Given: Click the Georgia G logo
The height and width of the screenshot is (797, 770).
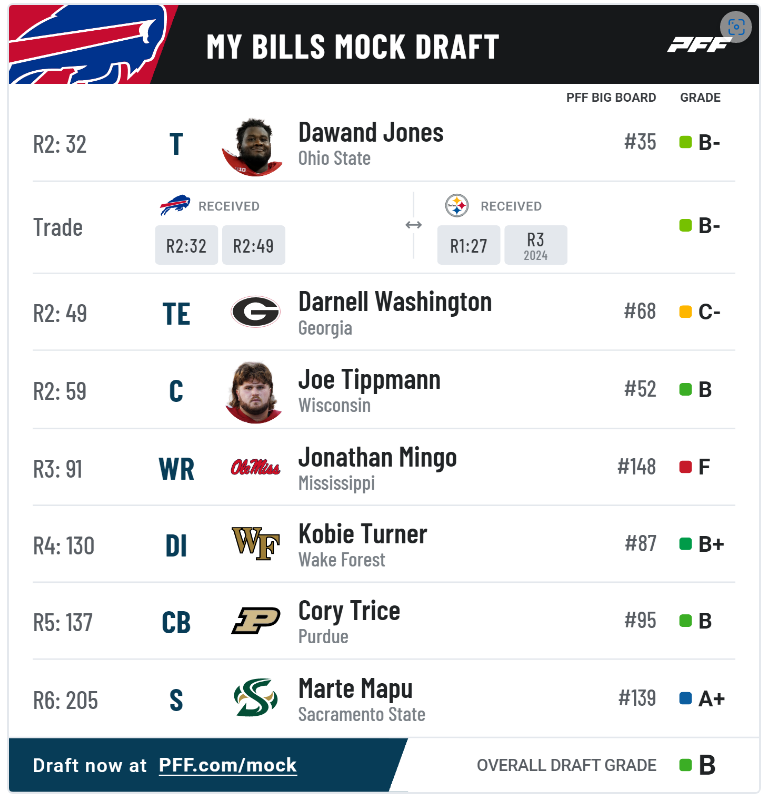Looking at the screenshot, I should (255, 311).
